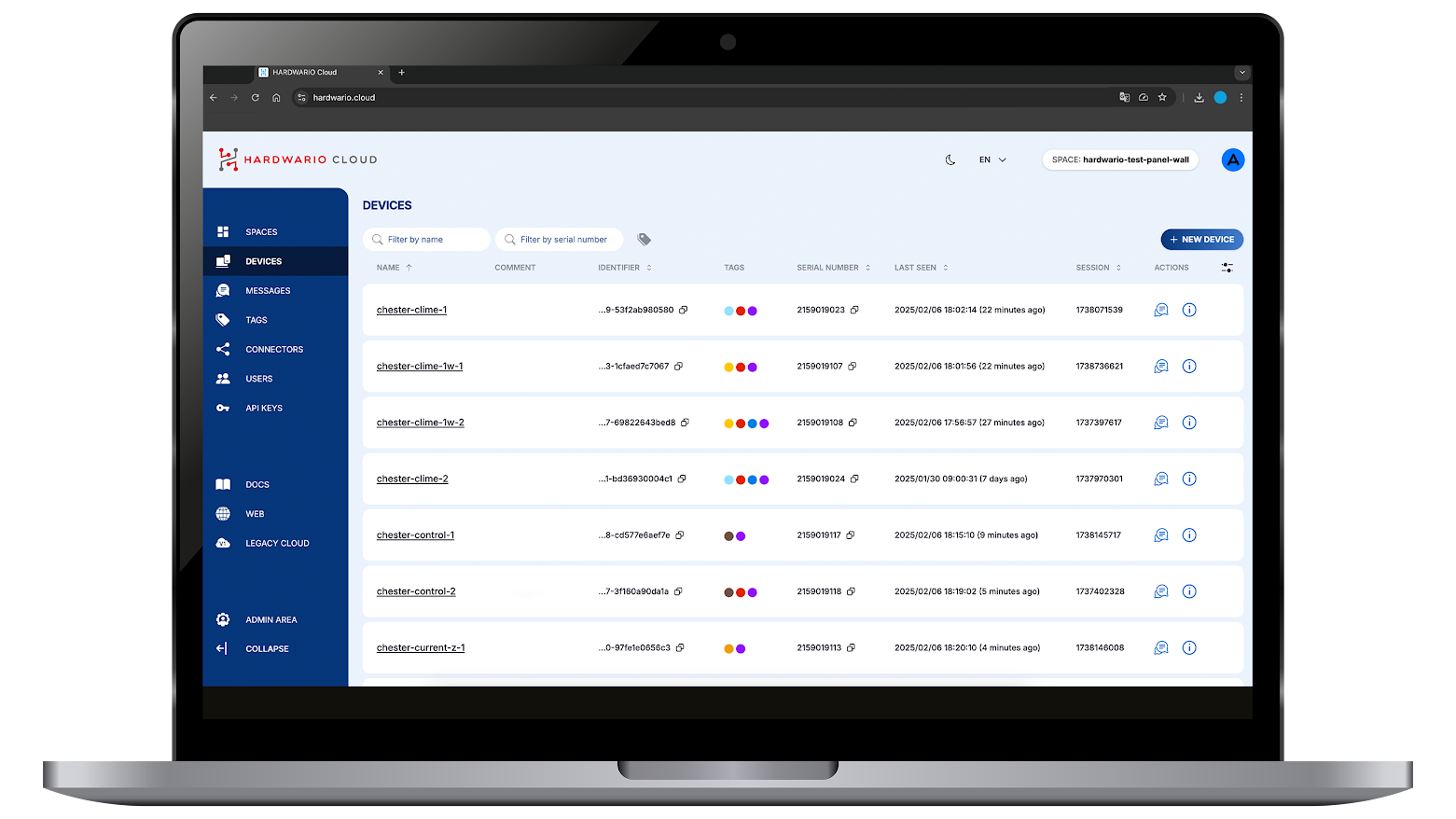Screen dimensions: 1456x819
Task: Click brown tag dot of chester-control-1
Action: (x=728, y=536)
